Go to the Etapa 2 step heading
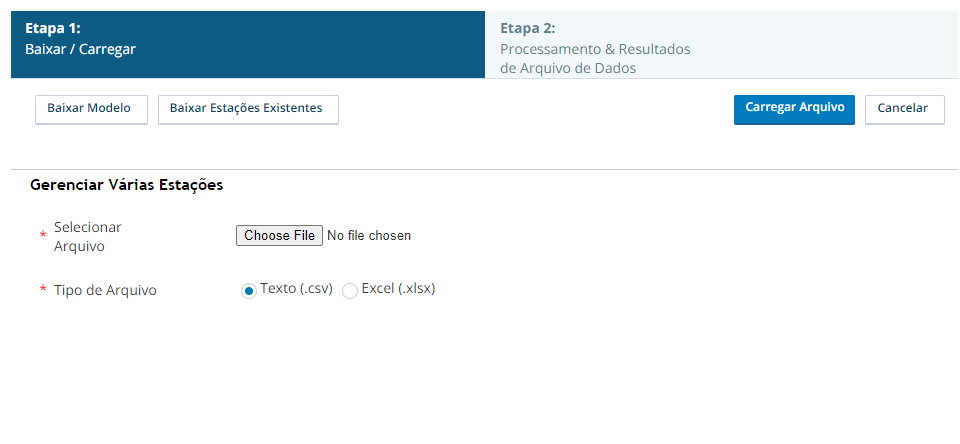This screenshot has height=444, width=960. 528,28
